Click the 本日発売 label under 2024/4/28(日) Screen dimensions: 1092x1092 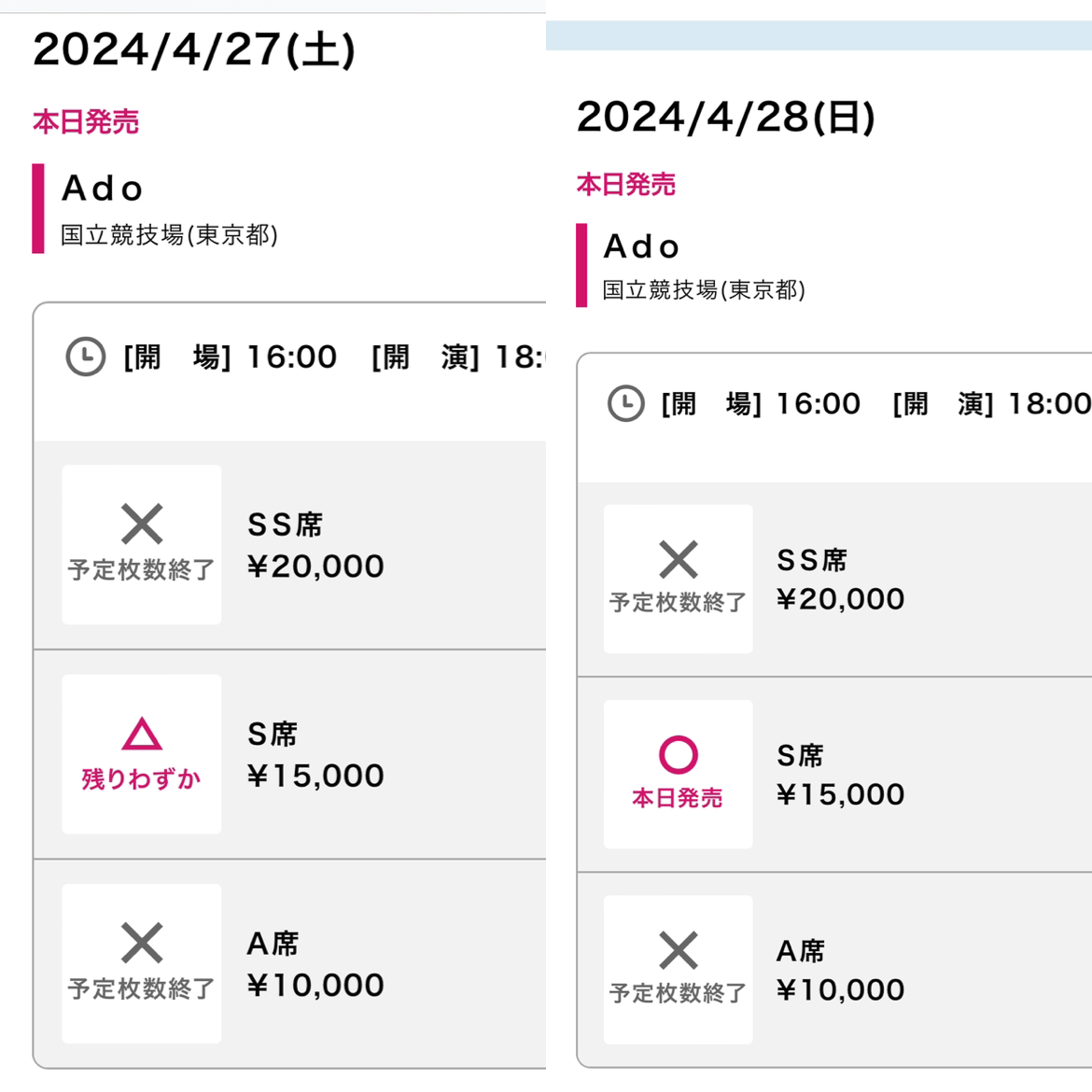tap(626, 185)
